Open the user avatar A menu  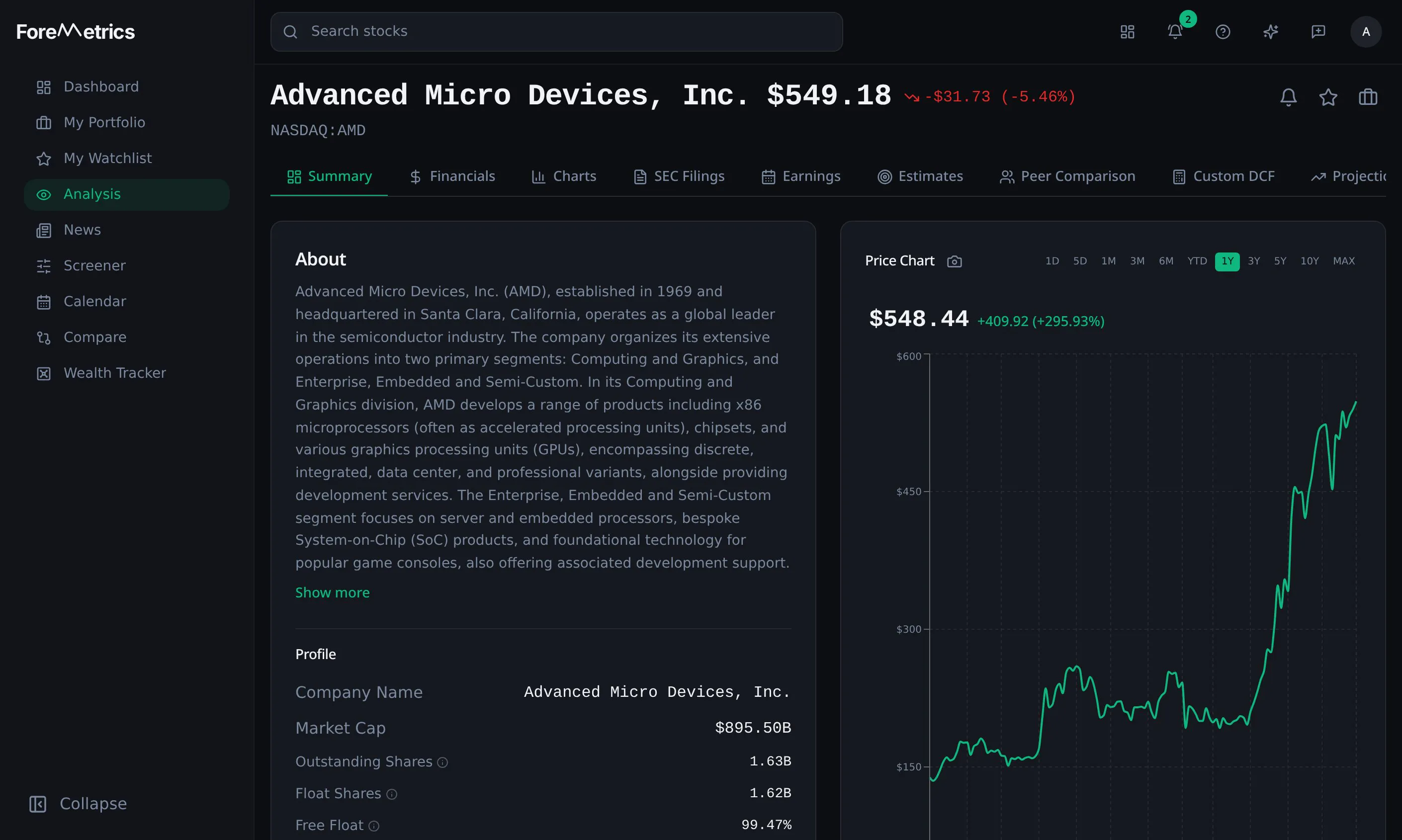(x=1366, y=32)
